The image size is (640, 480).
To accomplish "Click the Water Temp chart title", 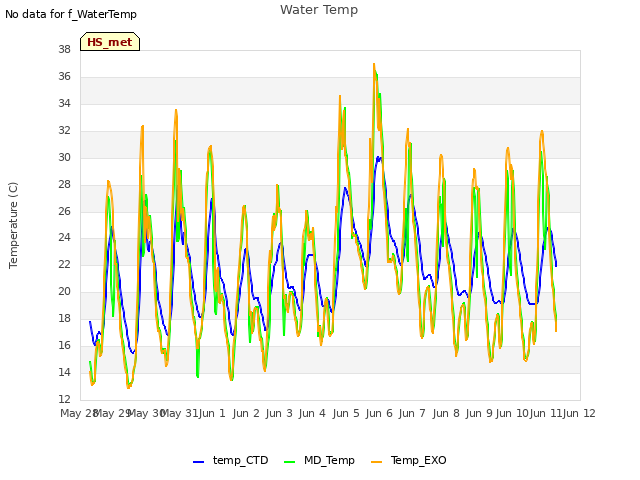I will click(x=319, y=10).
